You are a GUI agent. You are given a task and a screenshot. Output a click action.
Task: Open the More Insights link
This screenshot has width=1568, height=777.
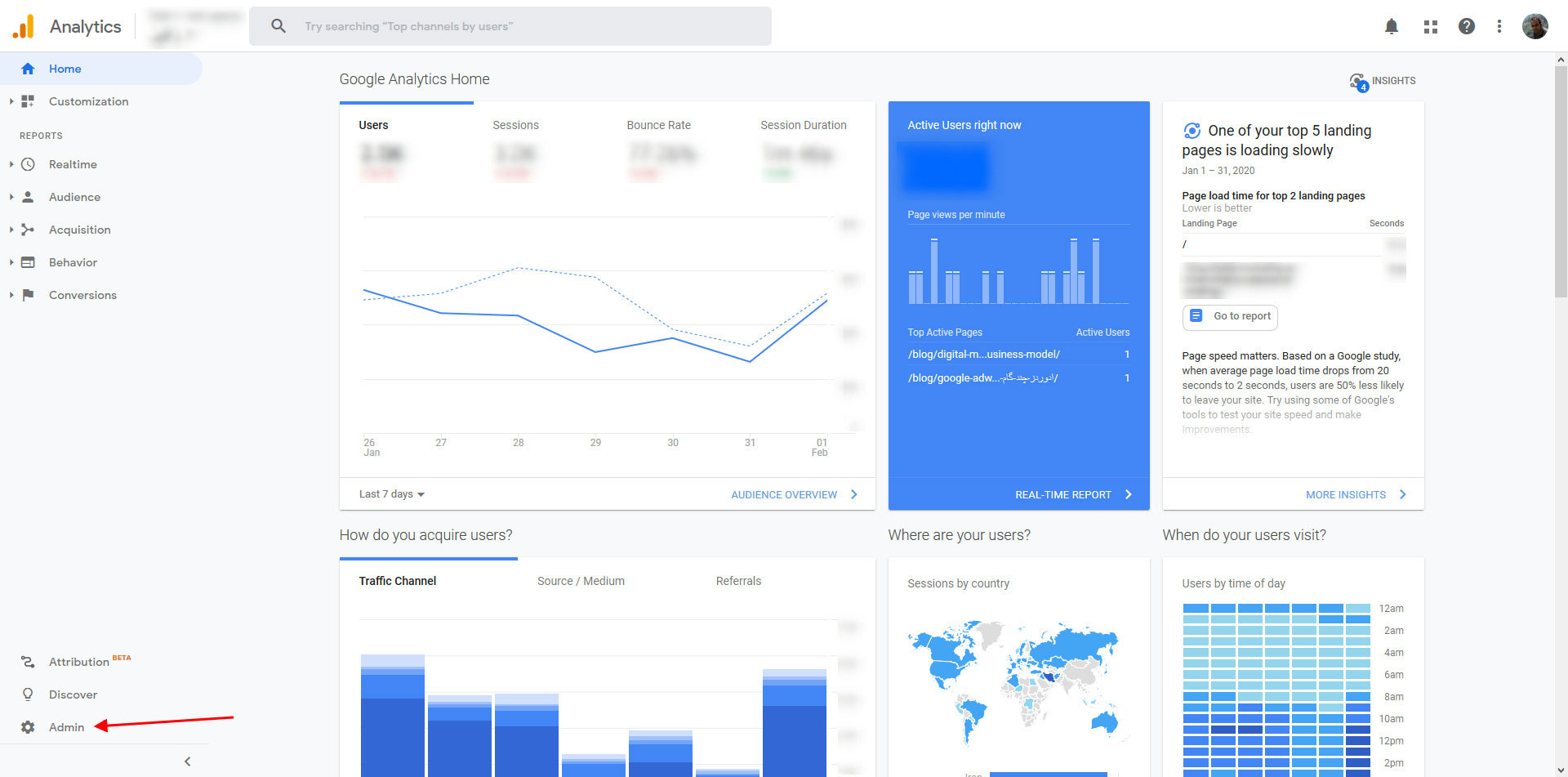pos(1346,495)
